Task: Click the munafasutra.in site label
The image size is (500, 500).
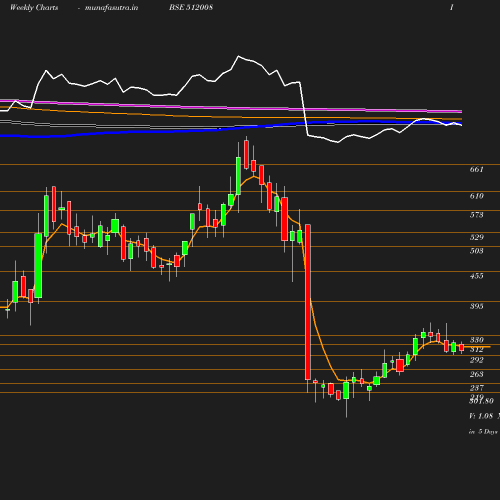Action: point(111,8)
